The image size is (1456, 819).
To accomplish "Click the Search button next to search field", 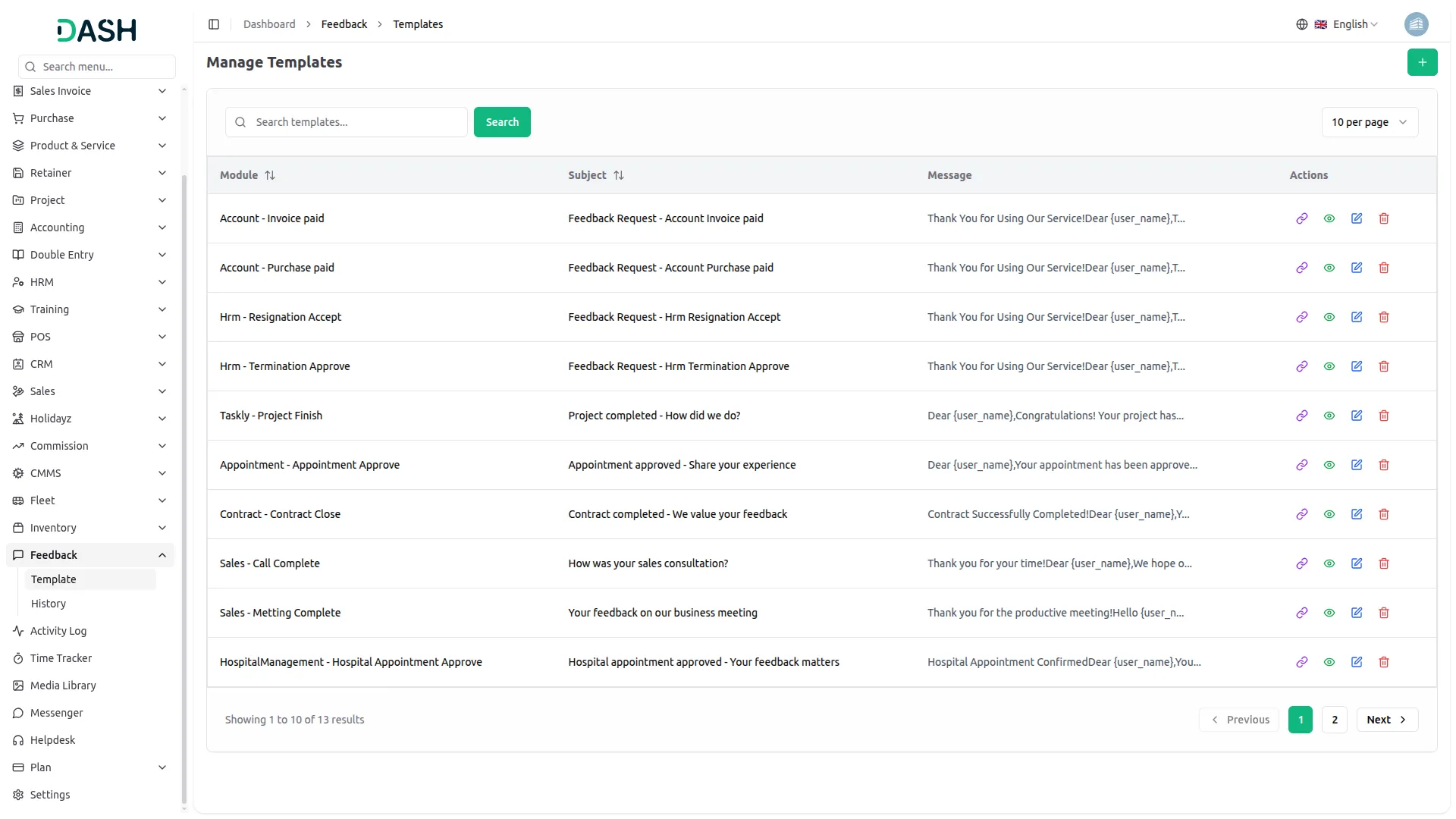I will pyautogui.click(x=501, y=121).
